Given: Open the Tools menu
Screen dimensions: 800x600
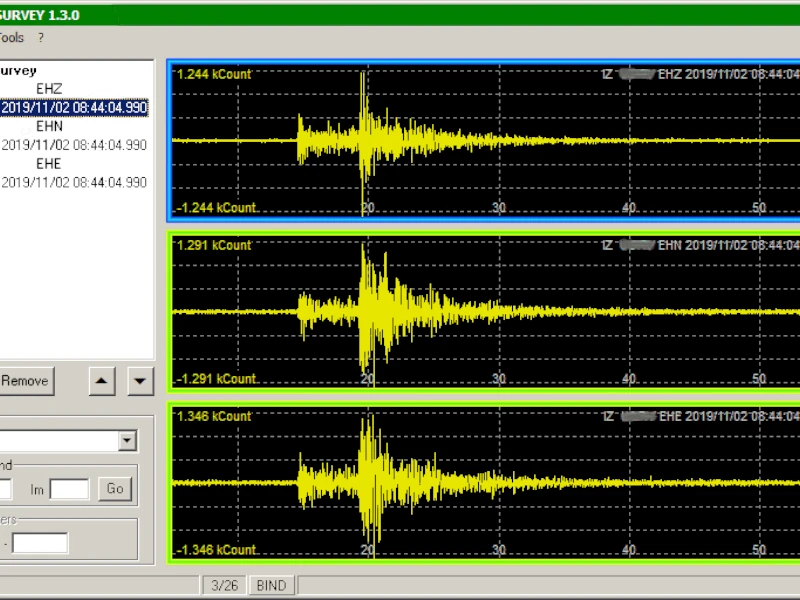Looking at the screenshot, I should [10, 37].
